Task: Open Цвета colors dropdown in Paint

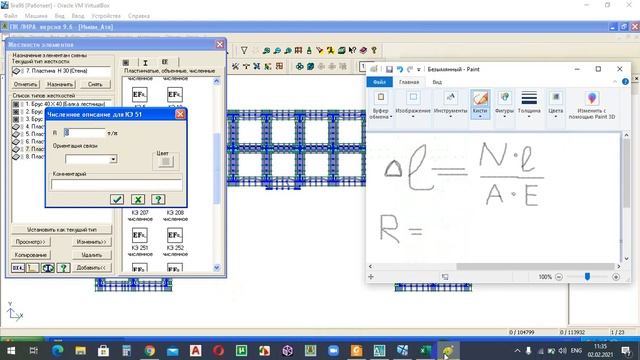Action: (556, 105)
